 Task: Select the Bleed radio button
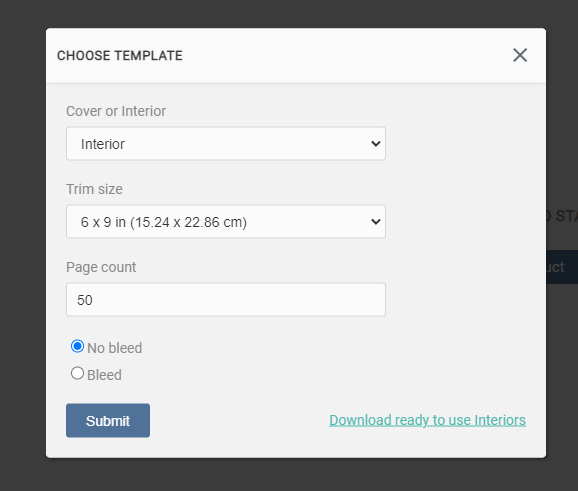[x=77, y=373]
